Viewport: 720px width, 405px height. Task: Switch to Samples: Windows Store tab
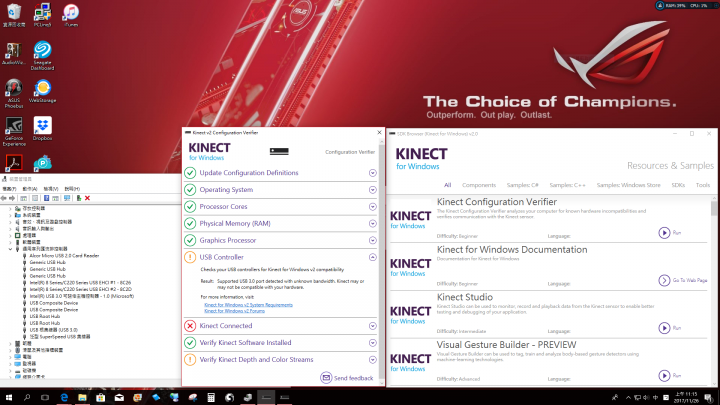click(x=628, y=185)
